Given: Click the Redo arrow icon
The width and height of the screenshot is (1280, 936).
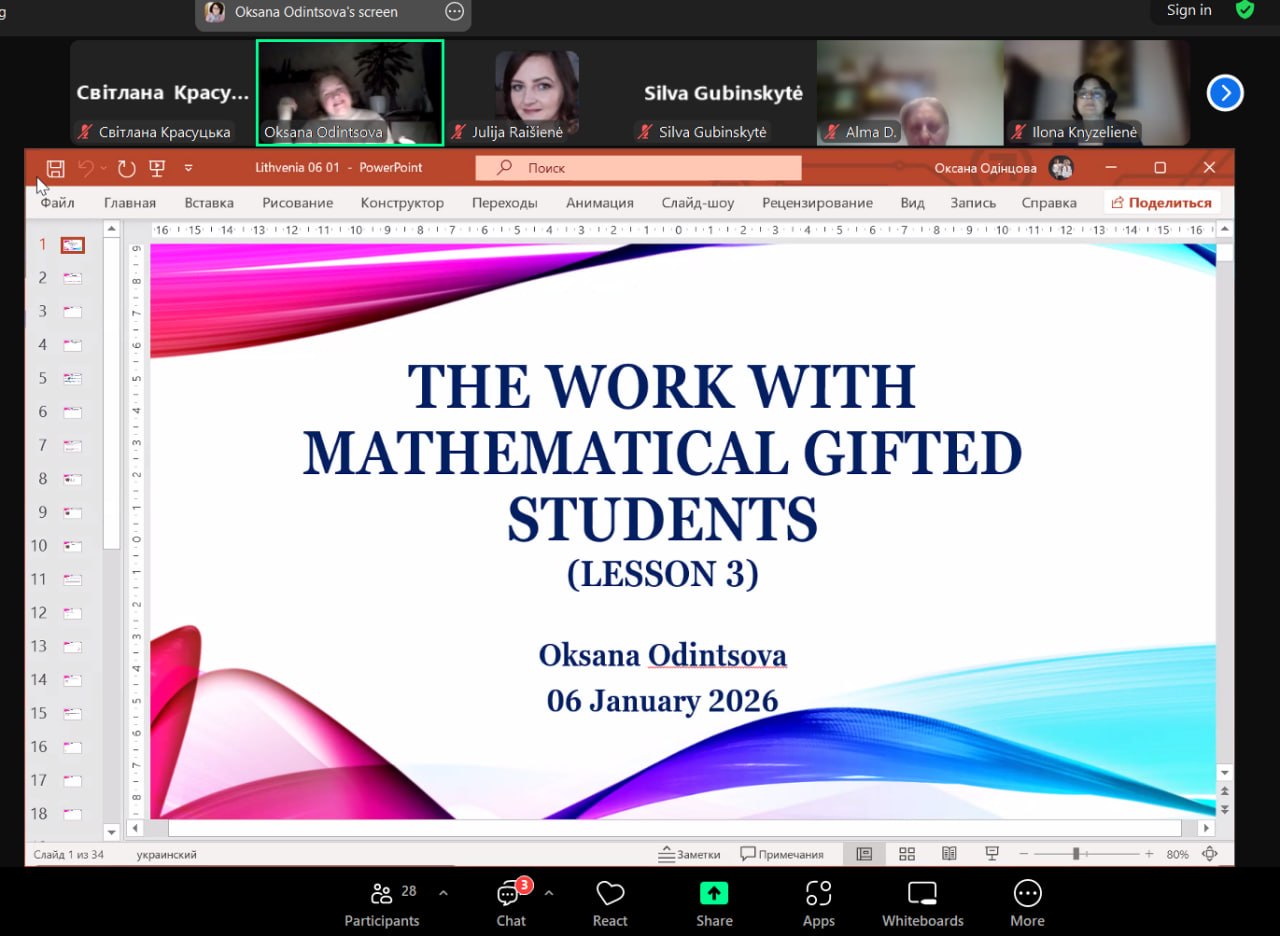Looking at the screenshot, I should 126,168.
